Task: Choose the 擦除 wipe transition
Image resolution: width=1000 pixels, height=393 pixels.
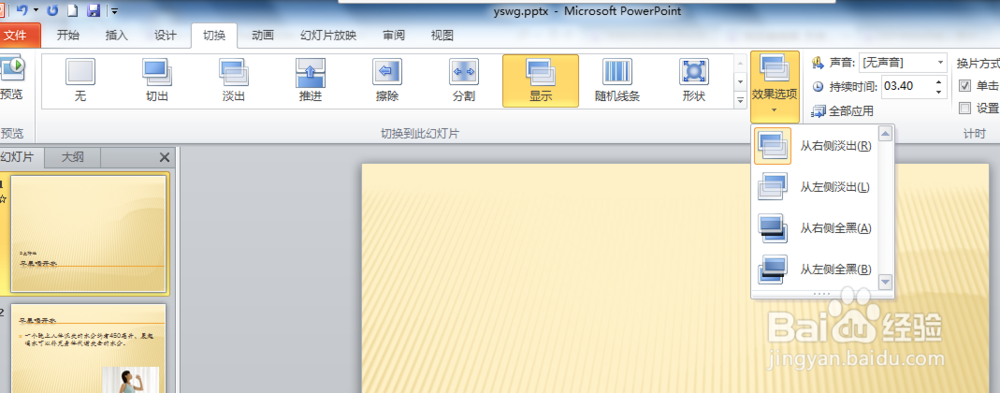Action: tap(387, 81)
